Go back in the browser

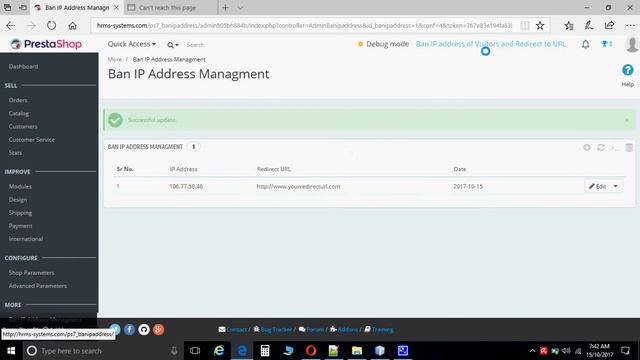coord(11,25)
